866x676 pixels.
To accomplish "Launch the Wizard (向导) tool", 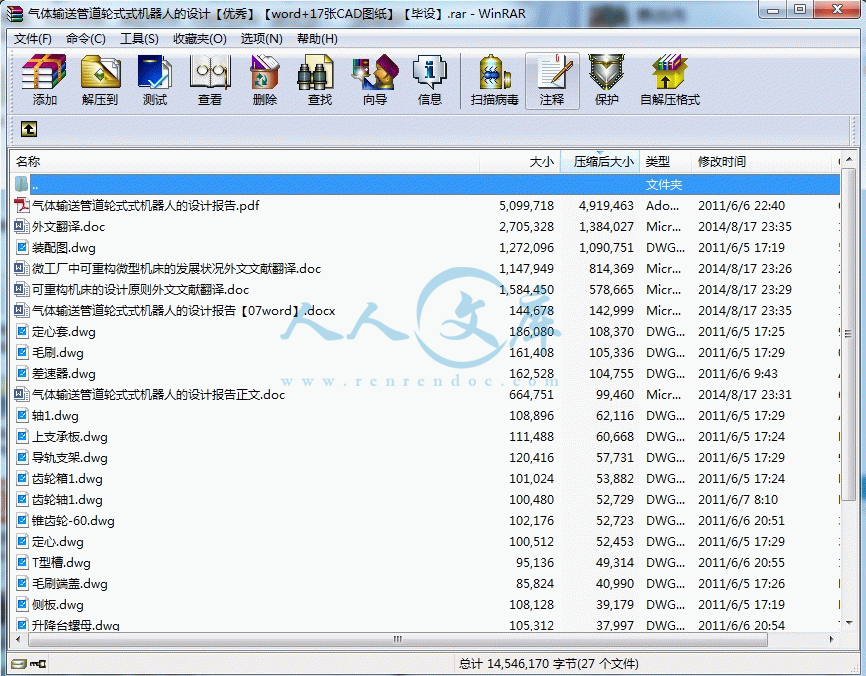I will pyautogui.click(x=375, y=81).
